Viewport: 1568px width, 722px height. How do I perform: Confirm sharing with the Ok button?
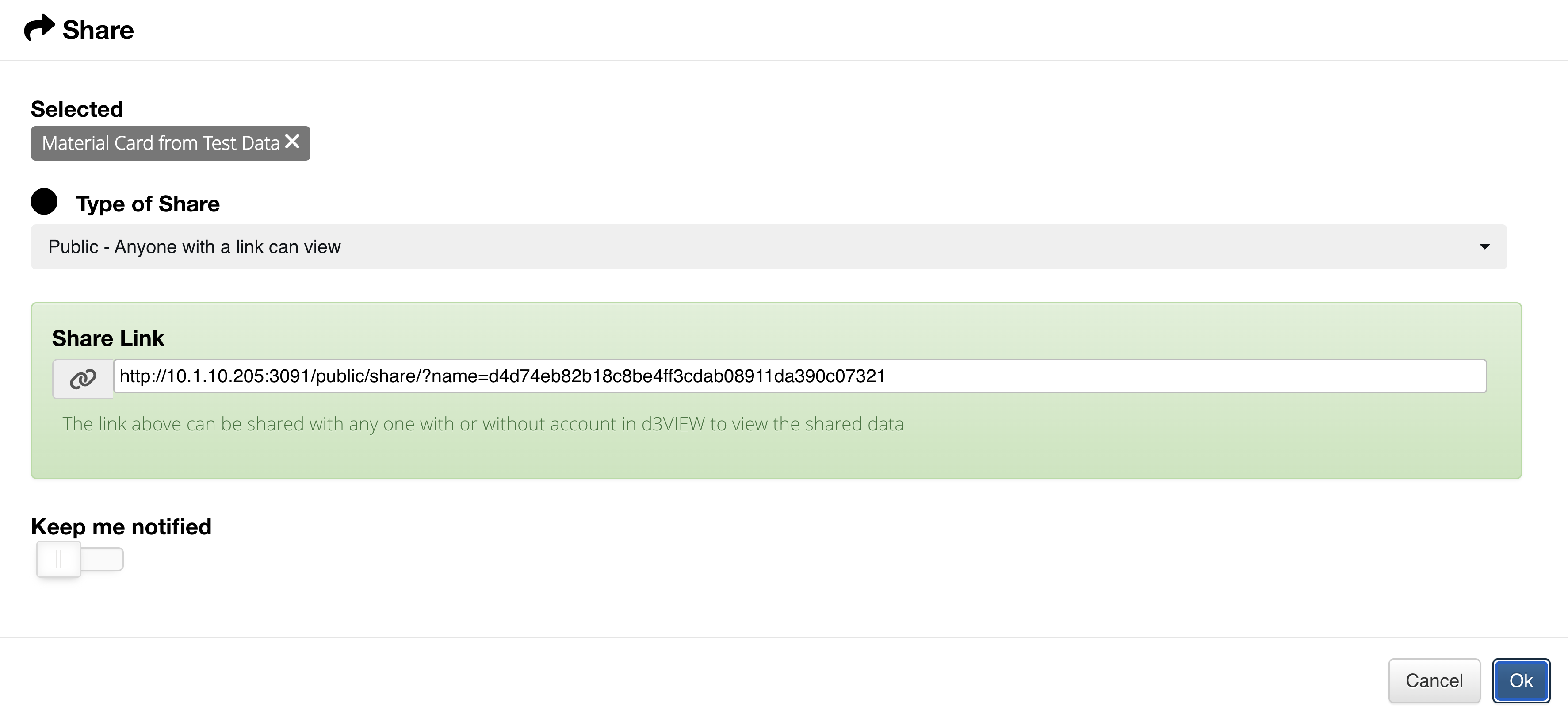pos(1521,680)
